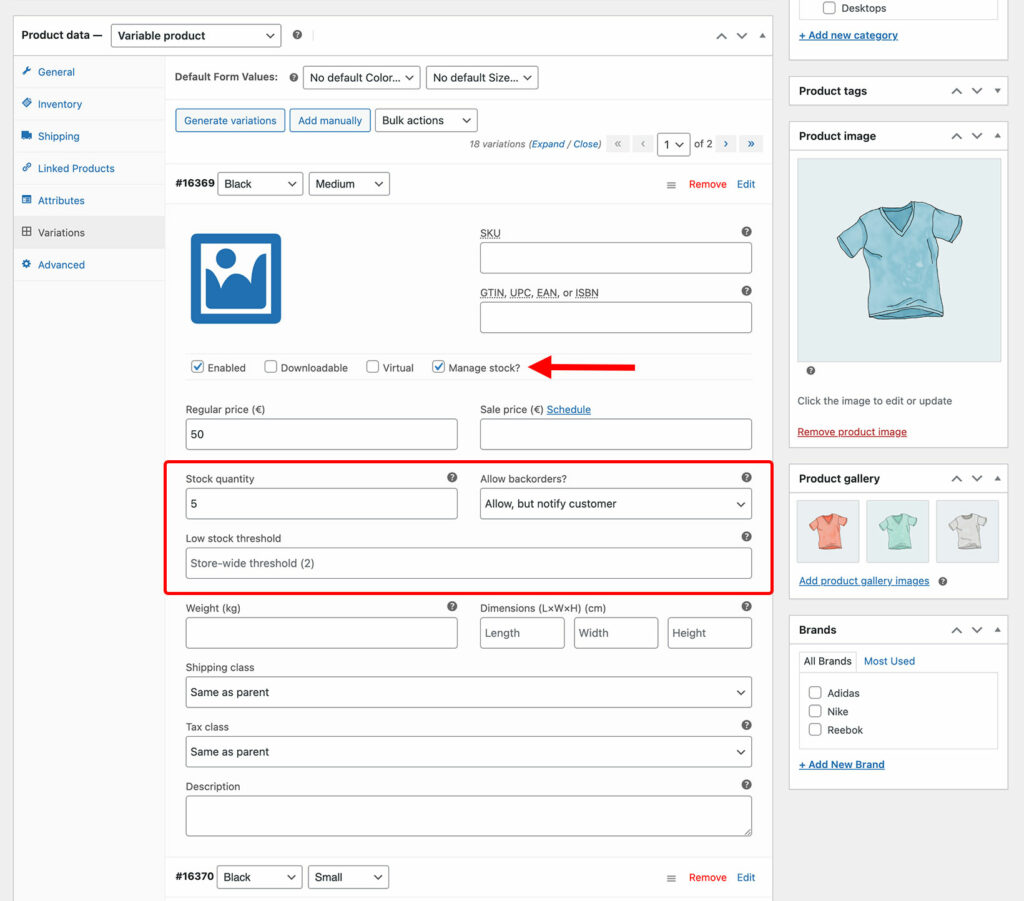The height and width of the screenshot is (901, 1024).
Task: Go to last variations page
Action: click(x=751, y=144)
